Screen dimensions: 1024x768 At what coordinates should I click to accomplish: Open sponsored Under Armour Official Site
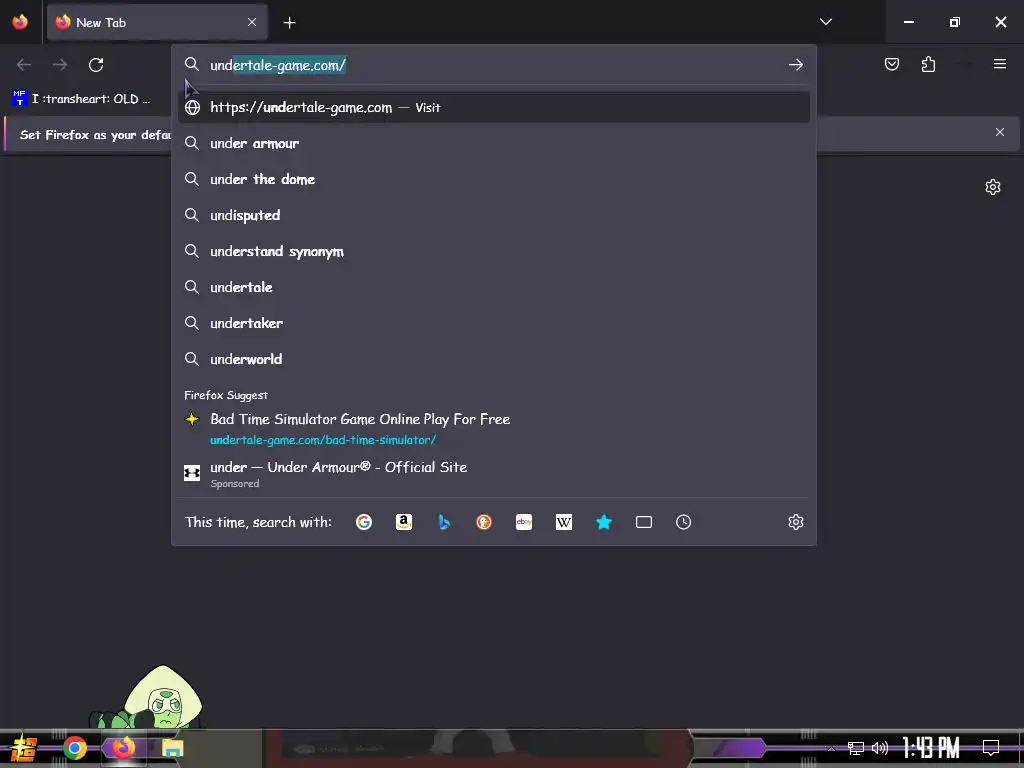pyautogui.click(x=494, y=474)
